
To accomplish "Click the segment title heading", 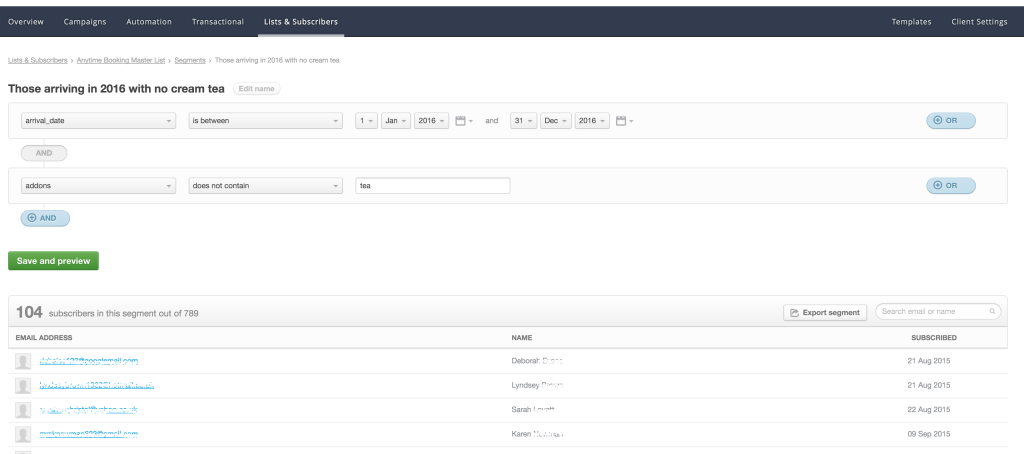I will click(x=116, y=89).
